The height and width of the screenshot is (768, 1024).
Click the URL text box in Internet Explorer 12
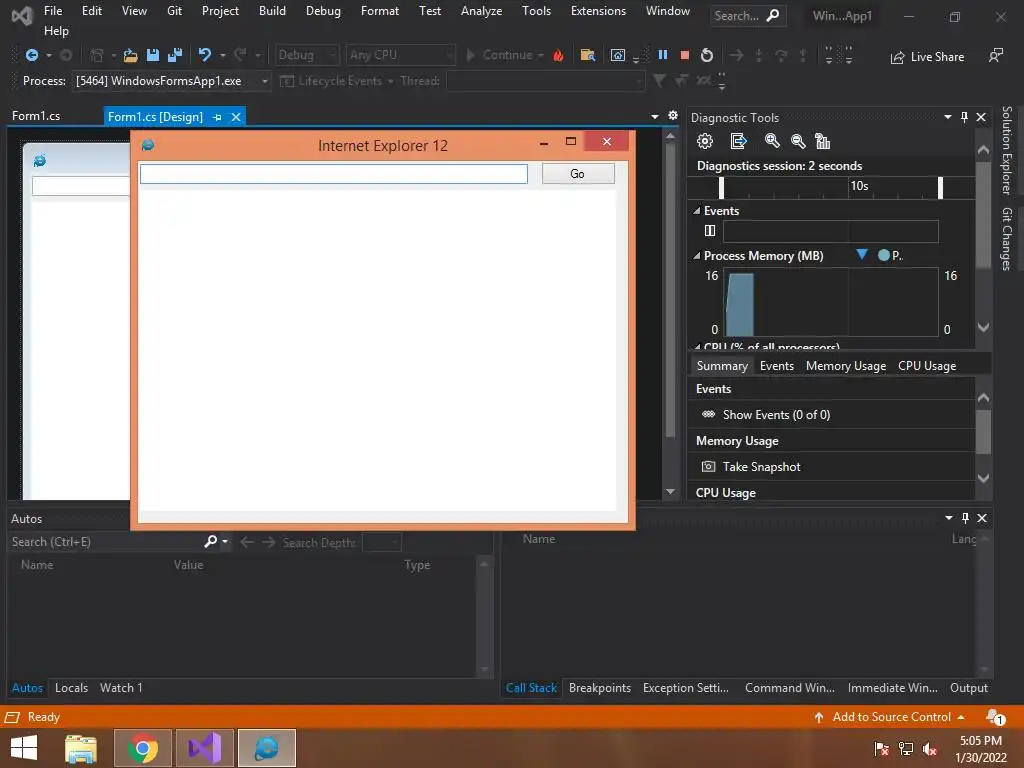334,174
